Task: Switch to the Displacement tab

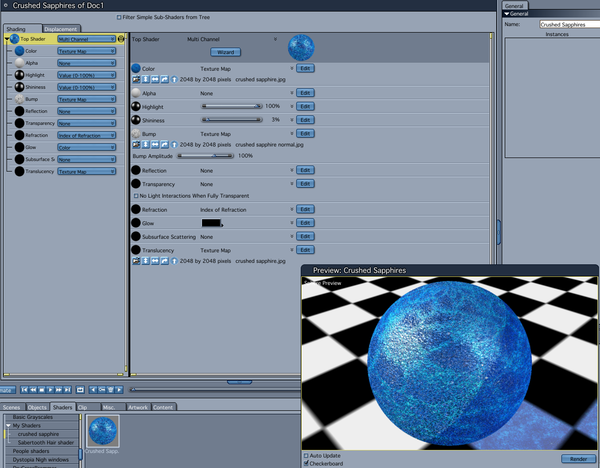Action: [61, 29]
